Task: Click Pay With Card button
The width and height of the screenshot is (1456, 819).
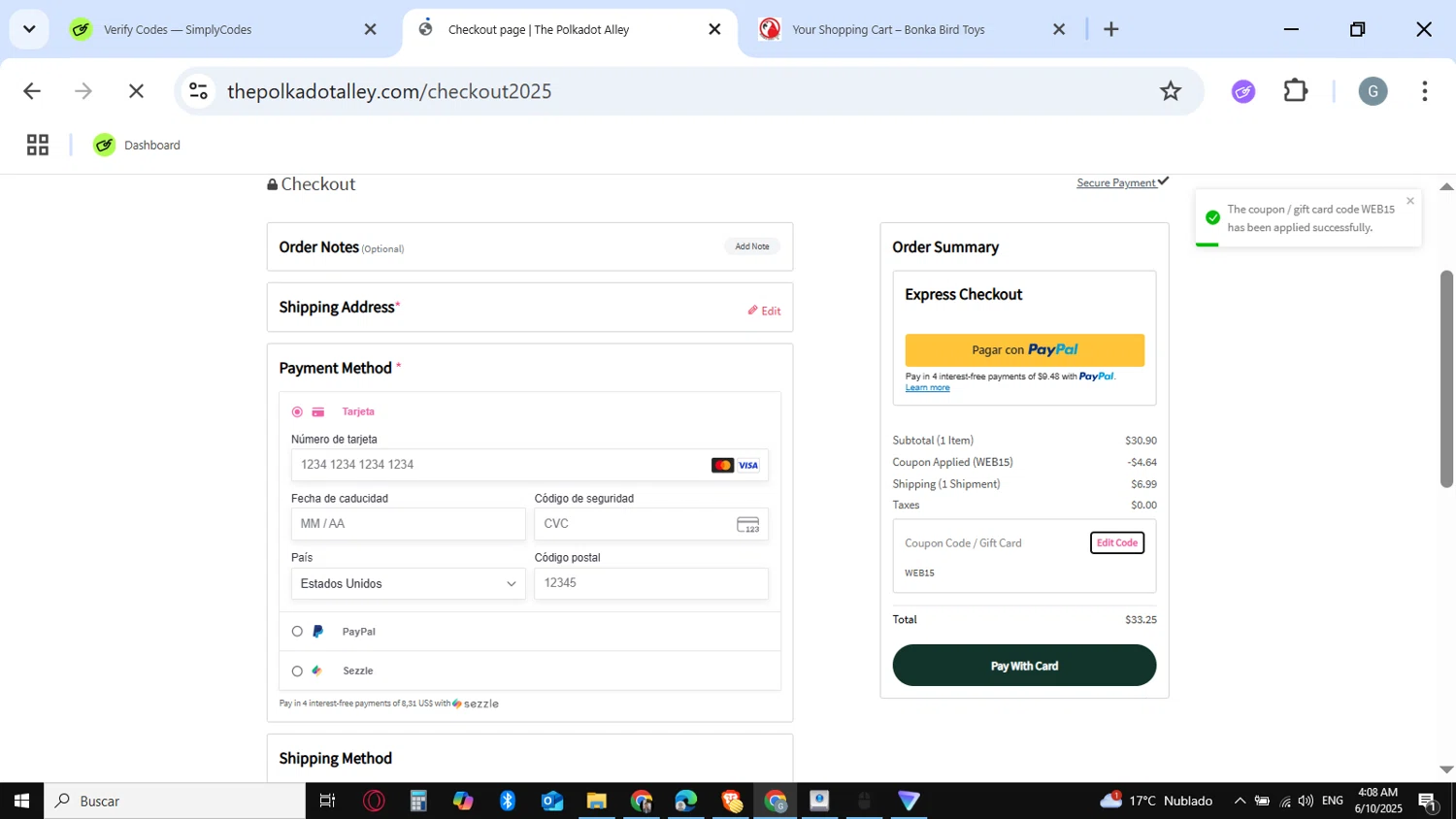Action: (1024, 666)
